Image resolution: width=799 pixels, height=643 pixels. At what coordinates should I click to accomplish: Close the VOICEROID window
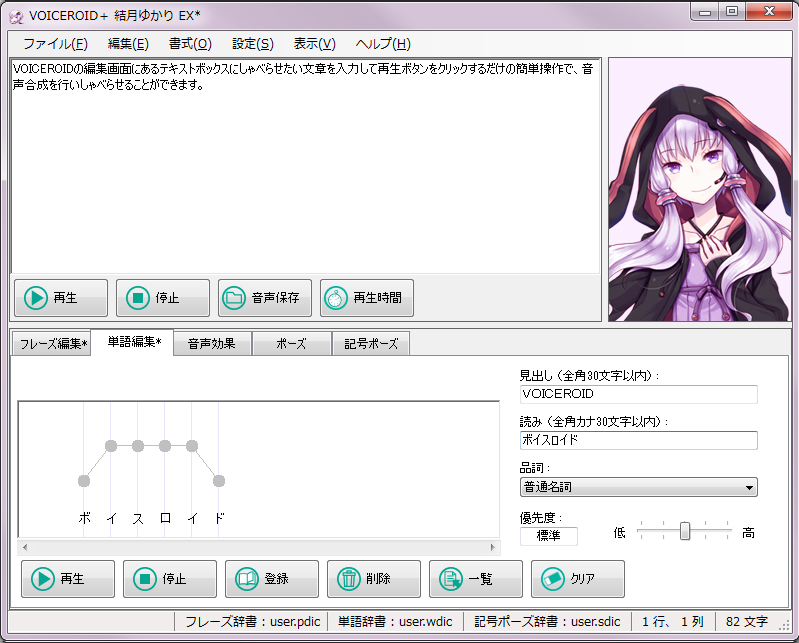(x=769, y=12)
